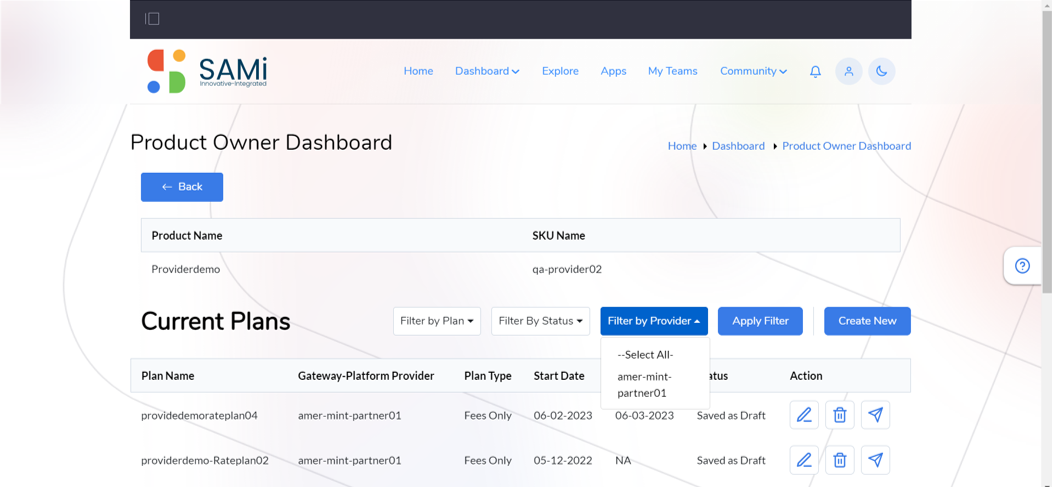Click the Back button
This screenshot has width=1052, height=490.
(182, 187)
